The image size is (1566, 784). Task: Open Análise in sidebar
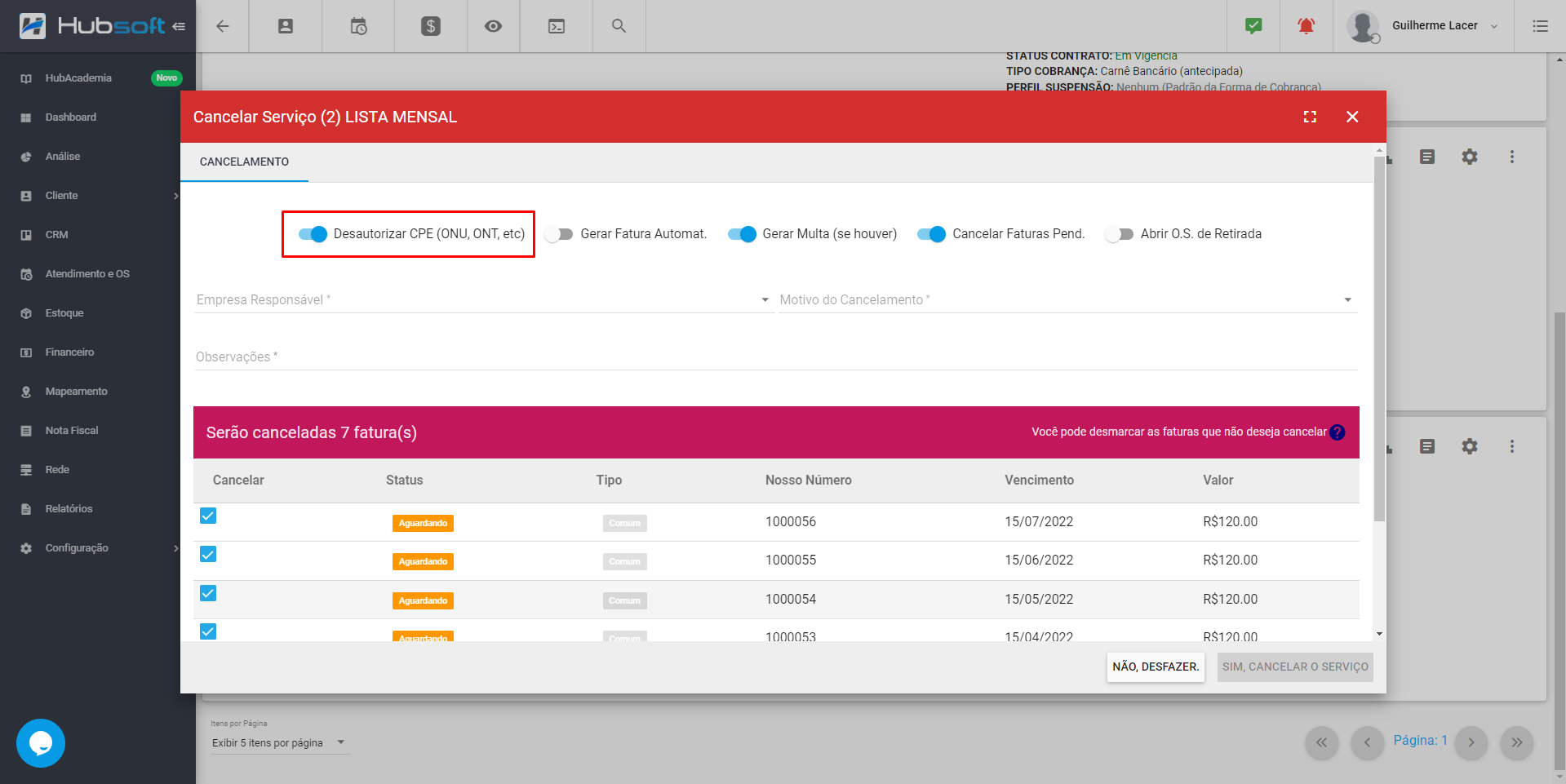click(x=98, y=157)
